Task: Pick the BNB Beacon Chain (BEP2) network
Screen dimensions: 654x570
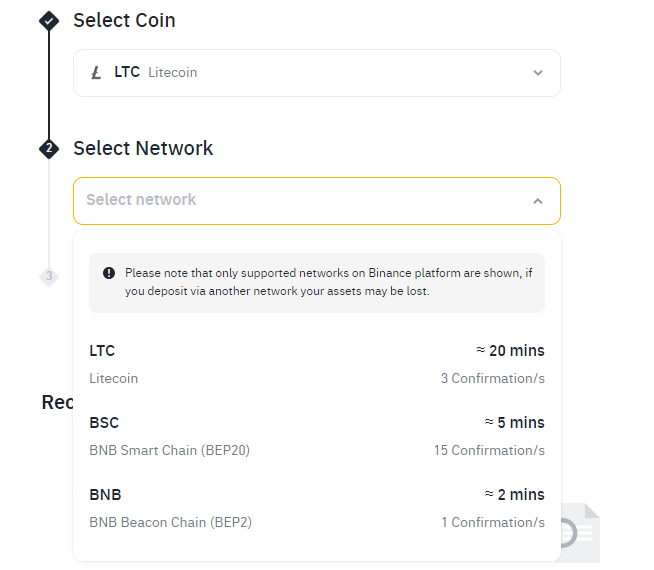Action: pyautogui.click(x=316, y=508)
